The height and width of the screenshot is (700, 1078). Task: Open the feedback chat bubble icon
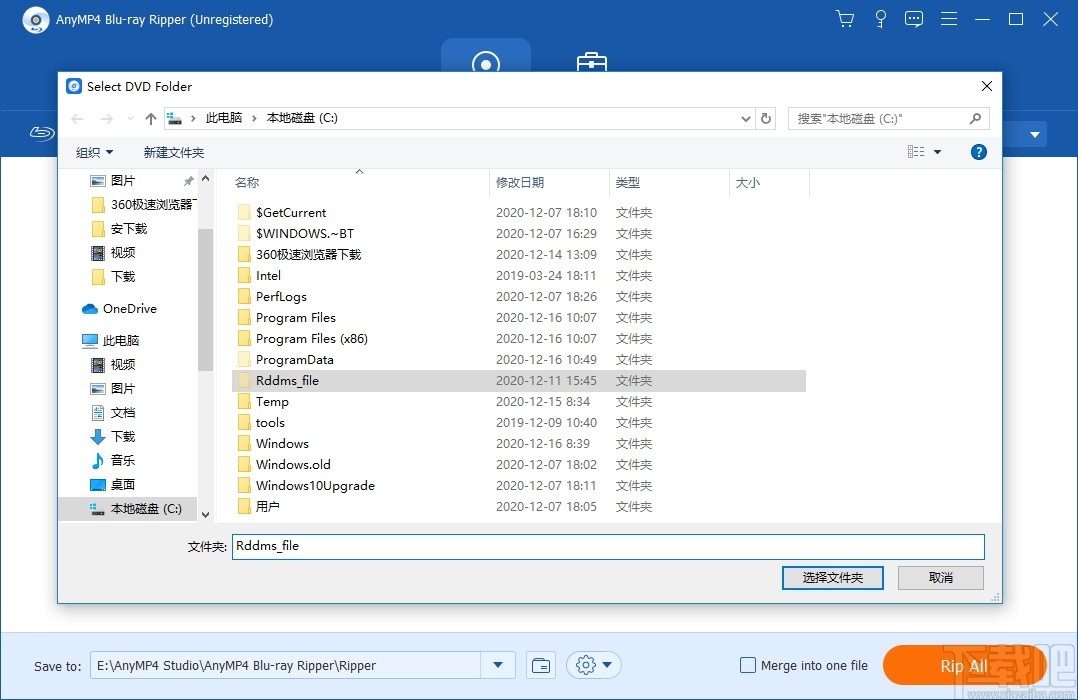(x=914, y=18)
